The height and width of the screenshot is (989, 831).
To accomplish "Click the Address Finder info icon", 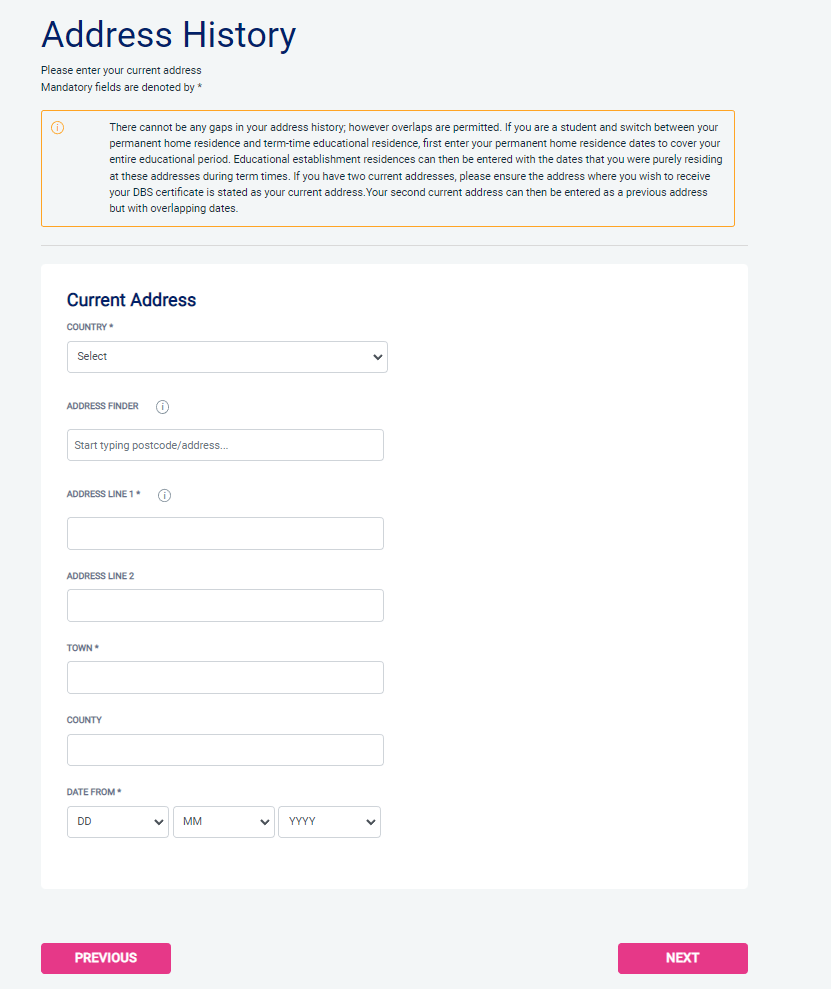I will coord(162,407).
